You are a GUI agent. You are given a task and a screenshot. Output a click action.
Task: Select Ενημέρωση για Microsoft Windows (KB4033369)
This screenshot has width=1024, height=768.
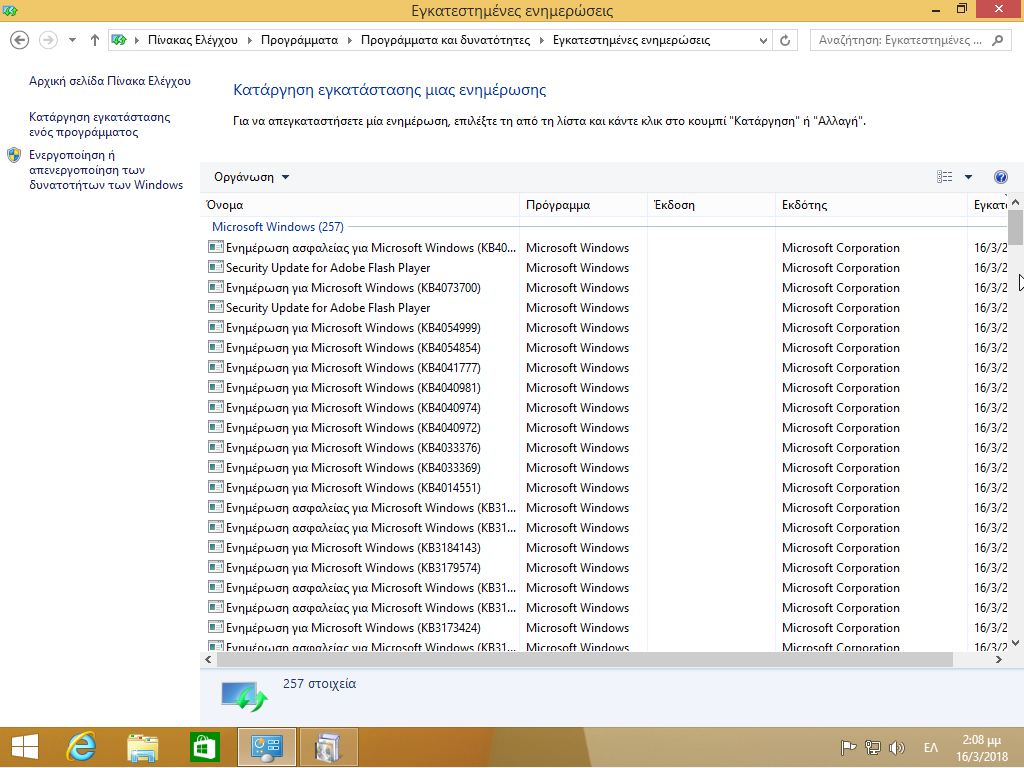click(353, 468)
